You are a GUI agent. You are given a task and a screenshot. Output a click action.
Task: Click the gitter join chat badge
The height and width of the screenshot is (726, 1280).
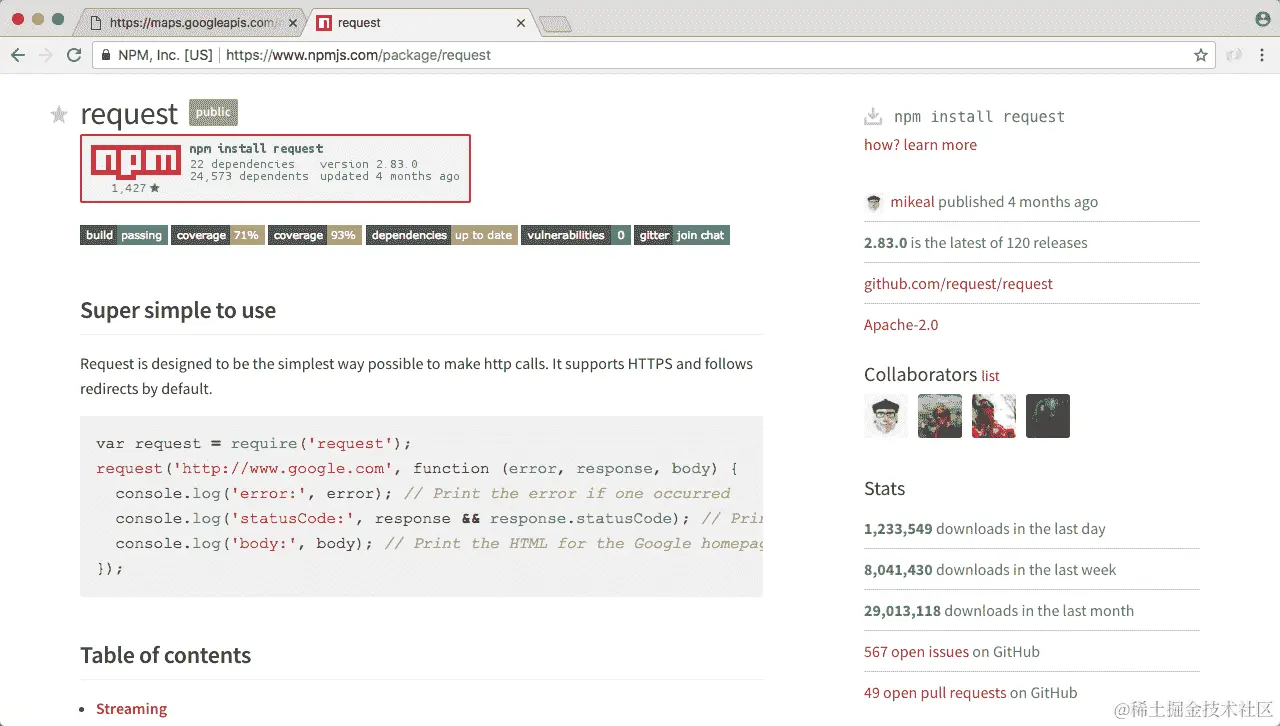pos(682,235)
